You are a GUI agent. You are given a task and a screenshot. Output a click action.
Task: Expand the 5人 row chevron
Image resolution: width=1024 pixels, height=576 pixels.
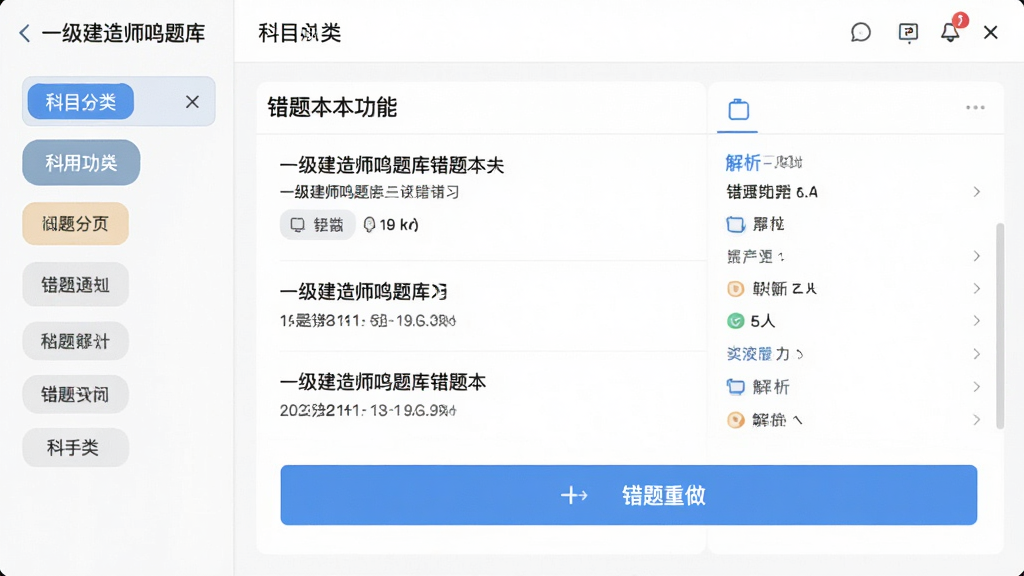click(x=977, y=321)
